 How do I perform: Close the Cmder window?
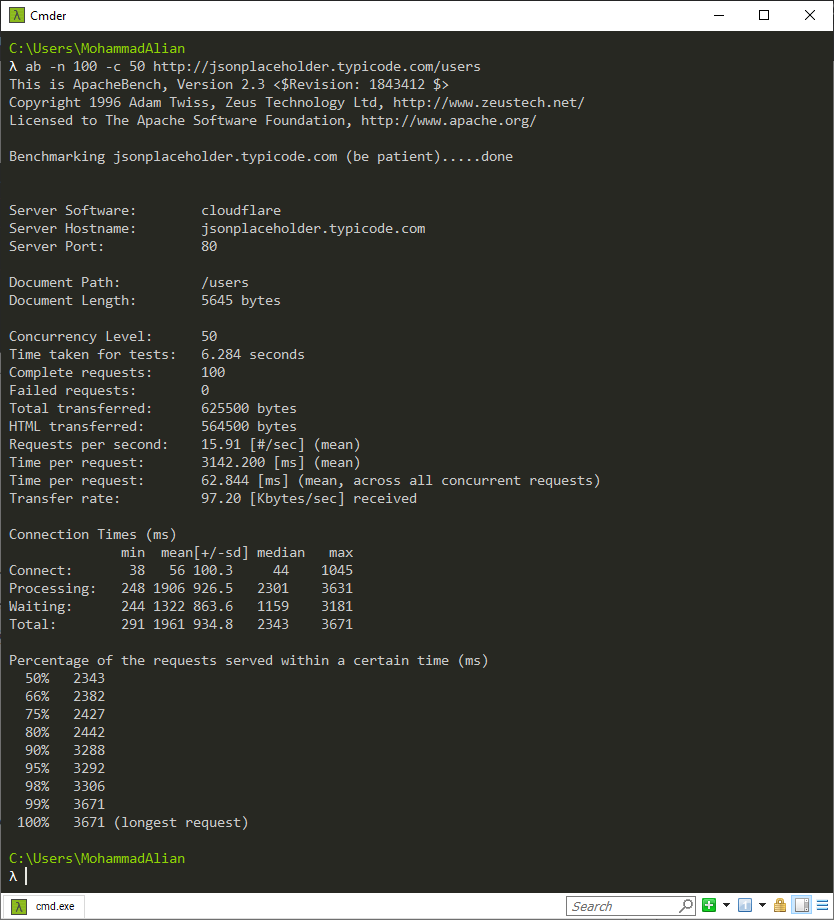point(810,15)
